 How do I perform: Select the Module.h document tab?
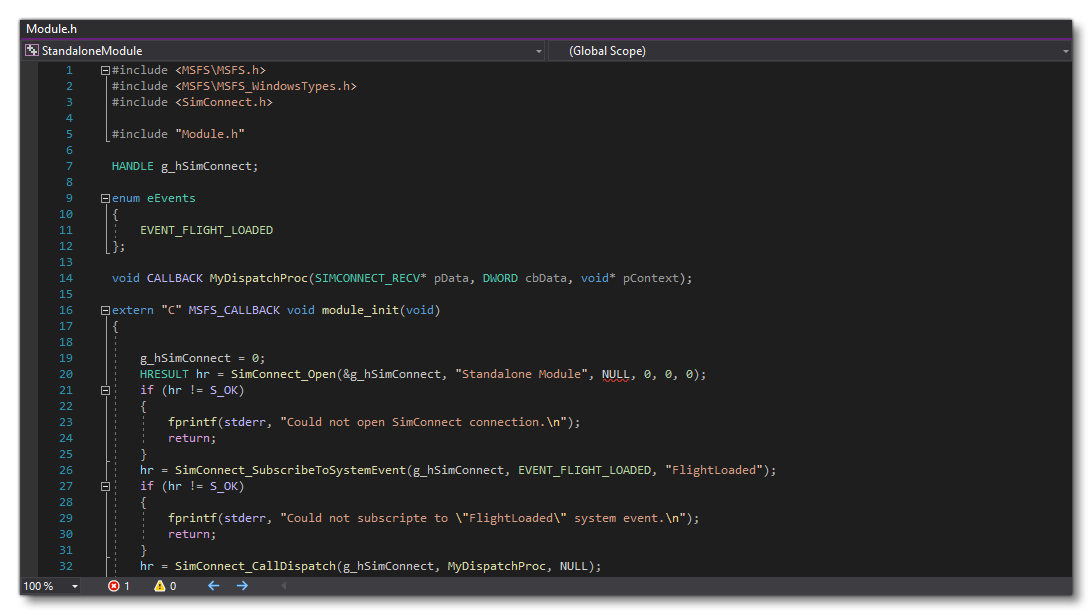click(x=51, y=28)
